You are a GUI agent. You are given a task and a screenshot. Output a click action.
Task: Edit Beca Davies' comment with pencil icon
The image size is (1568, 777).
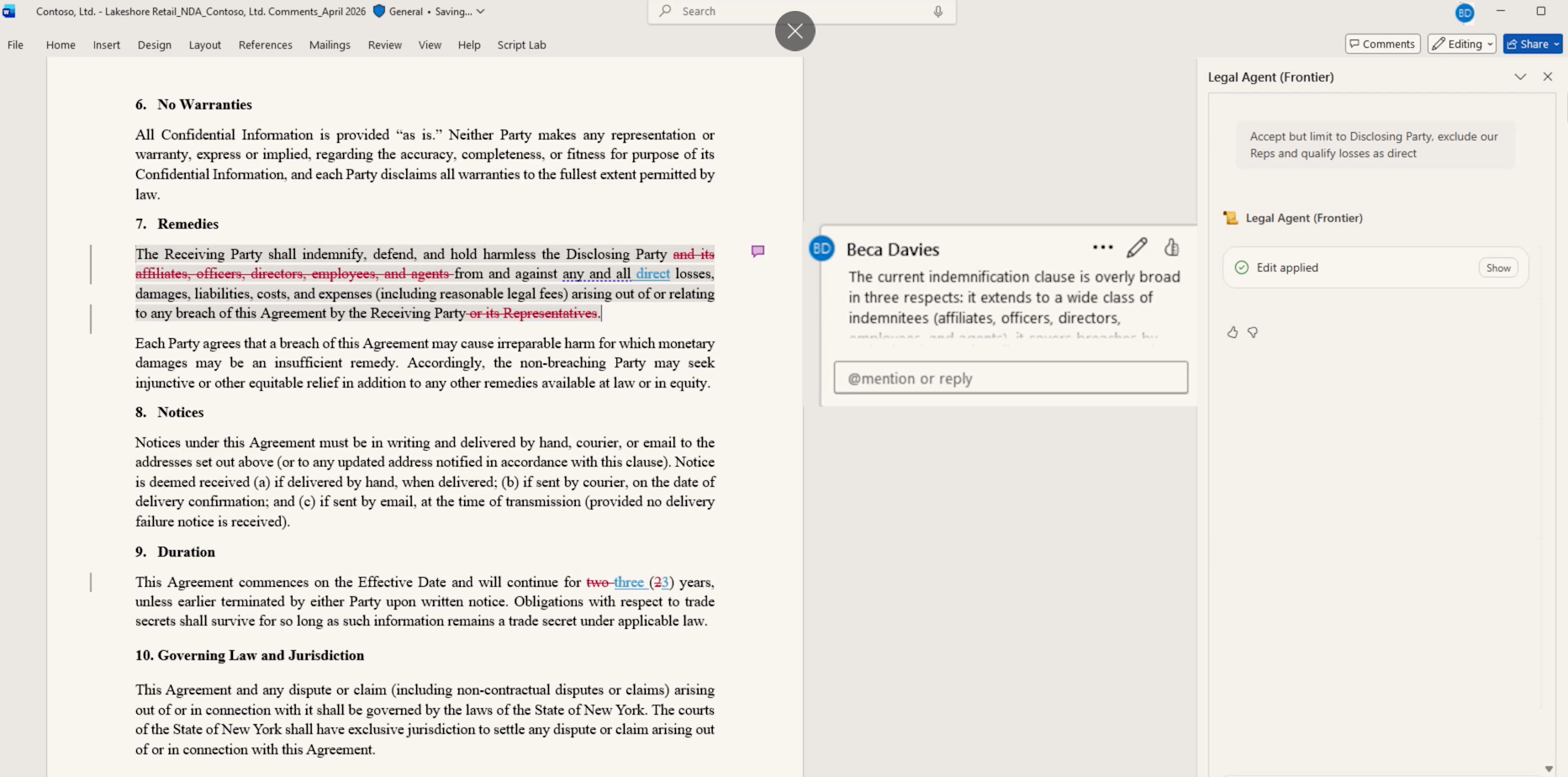1137,247
